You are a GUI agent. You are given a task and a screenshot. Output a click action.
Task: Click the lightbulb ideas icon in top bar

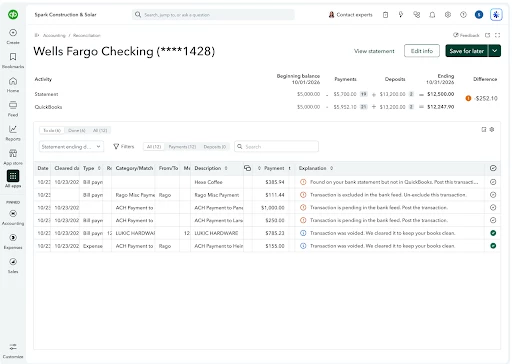pyautogui.click(x=401, y=15)
